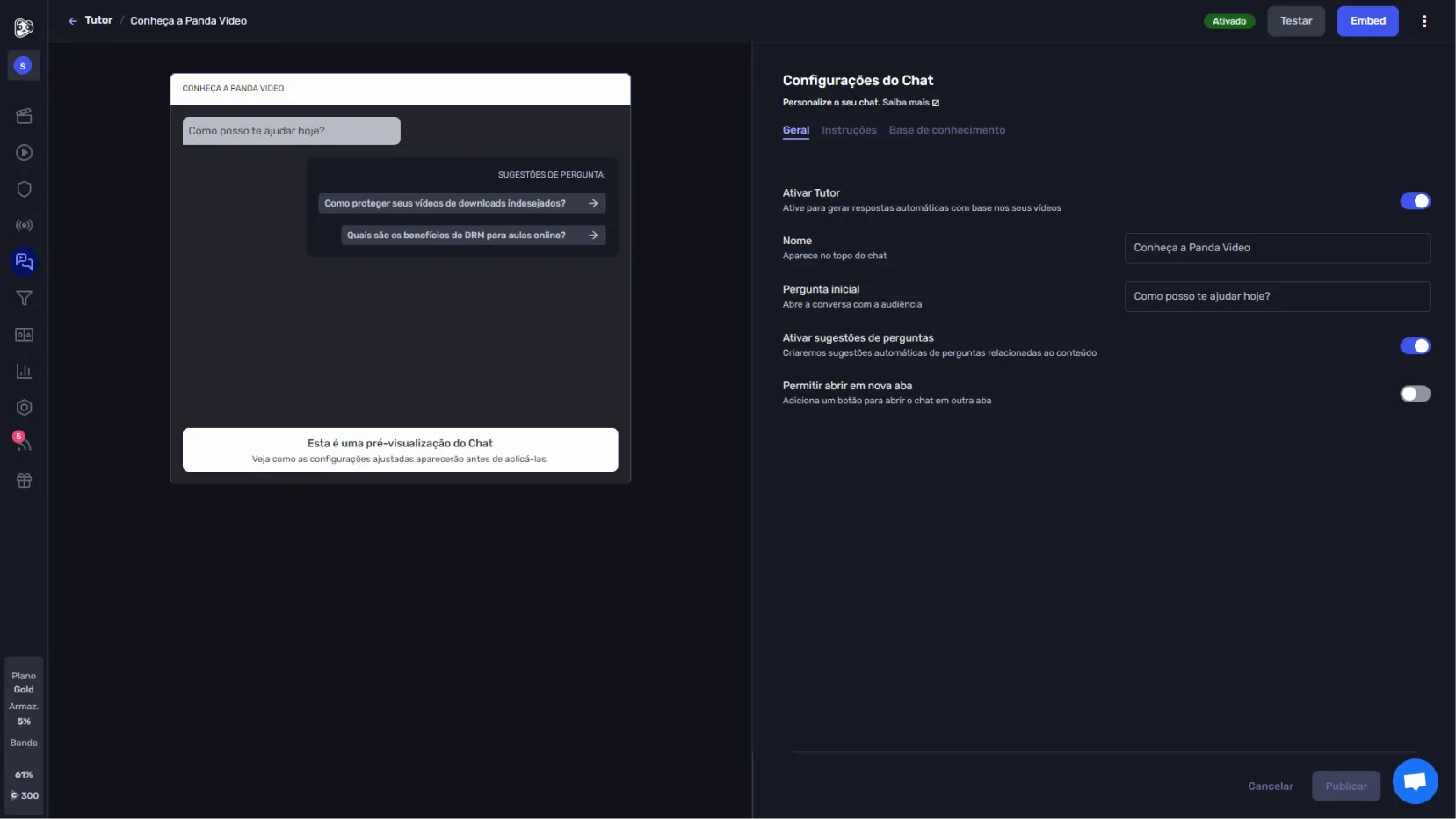Viewport: 1456px width, 819px height.
Task: Click the Panda Video logo icon
Action: click(24, 28)
